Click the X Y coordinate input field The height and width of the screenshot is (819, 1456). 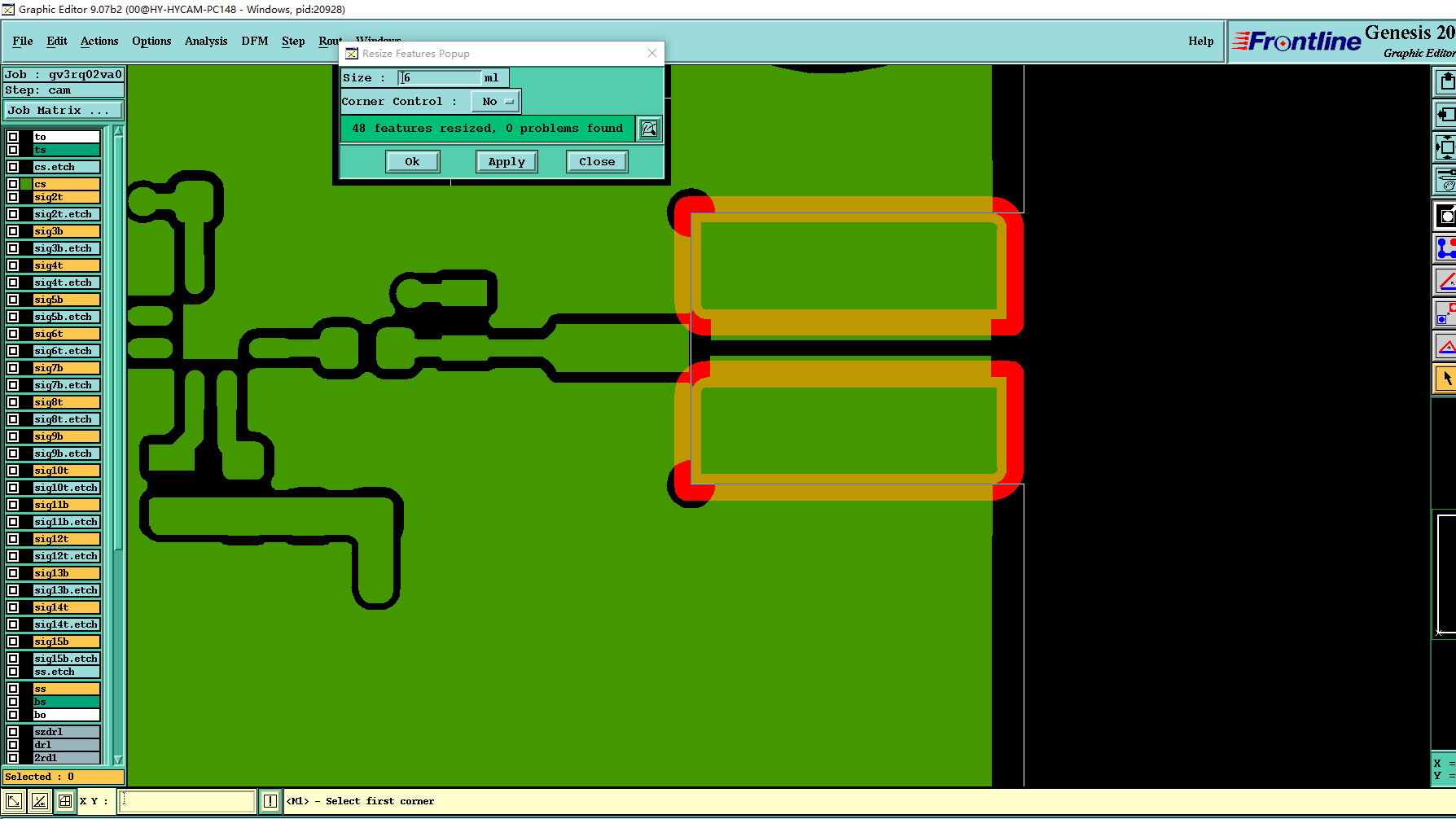point(187,801)
